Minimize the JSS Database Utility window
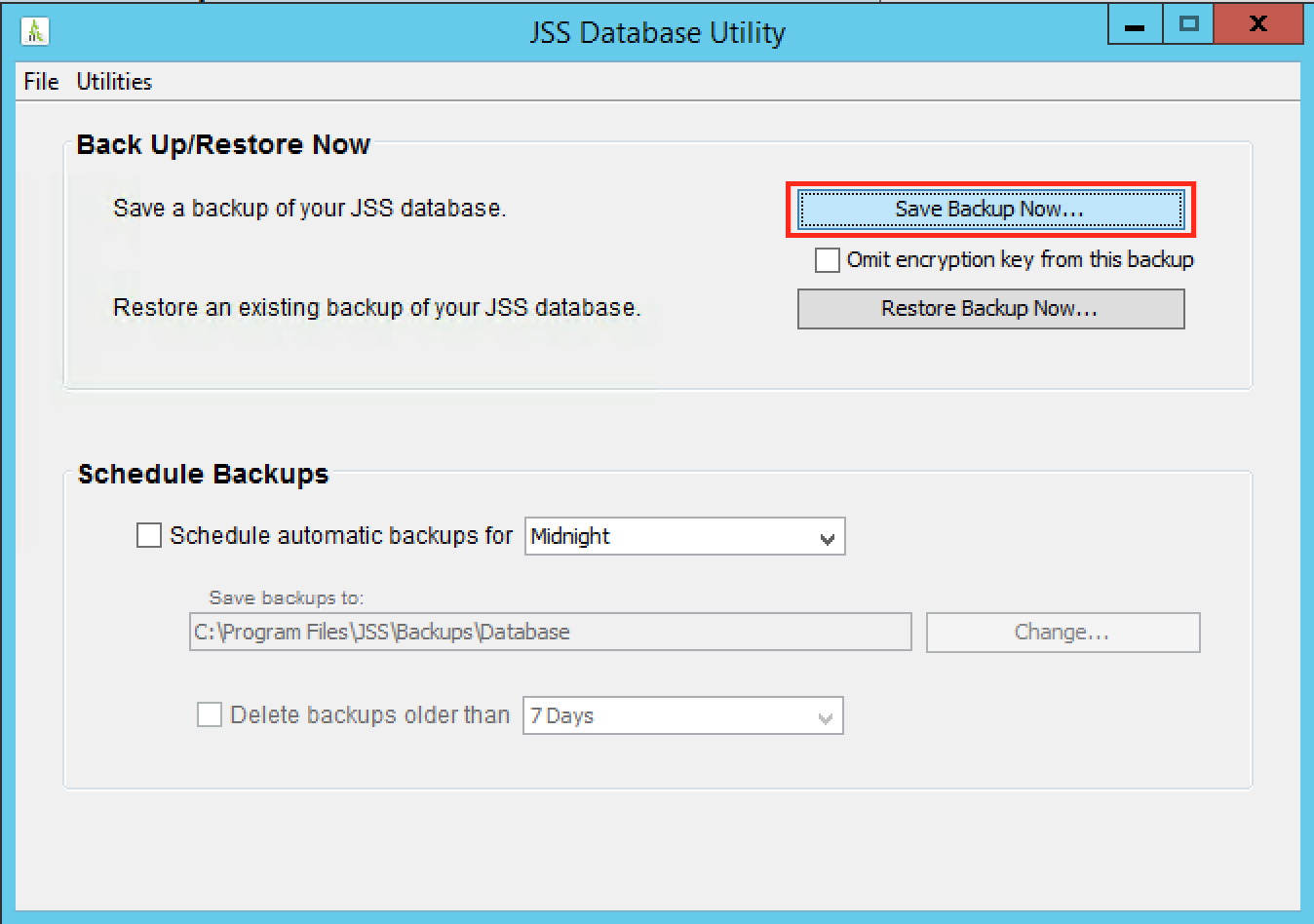Image resolution: width=1314 pixels, height=924 pixels. pyautogui.click(x=1135, y=26)
